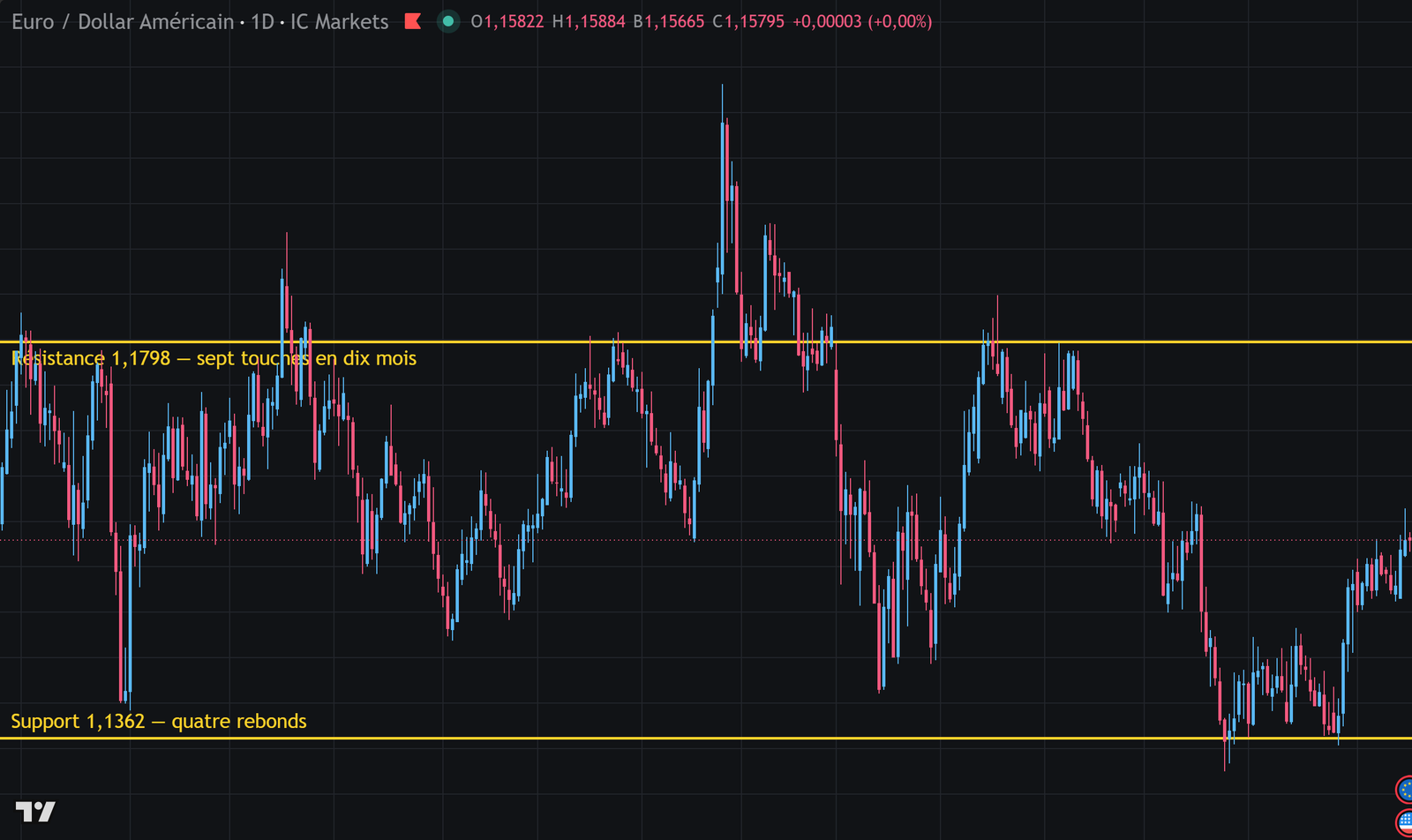Viewport: 1412px width, 840px height.
Task: Select the yellow resistance horizontal line
Action: click(706, 341)
